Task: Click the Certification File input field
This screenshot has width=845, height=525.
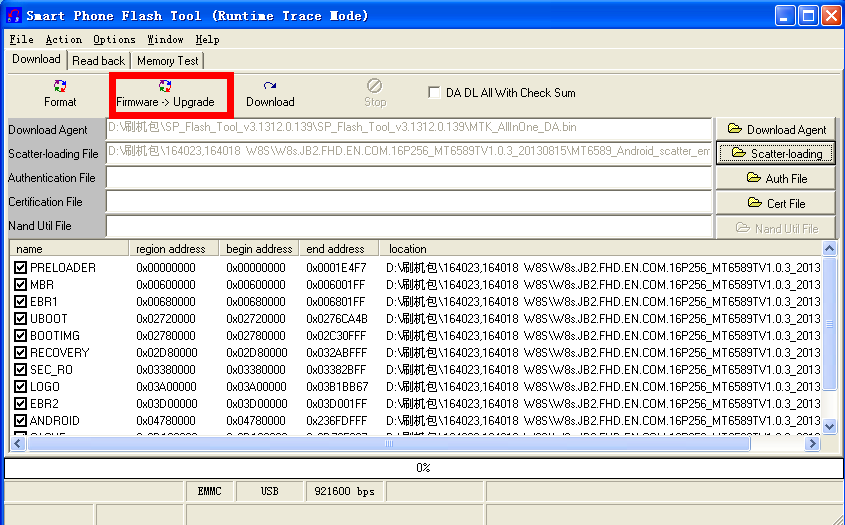Action: click(x=409, y=202)
